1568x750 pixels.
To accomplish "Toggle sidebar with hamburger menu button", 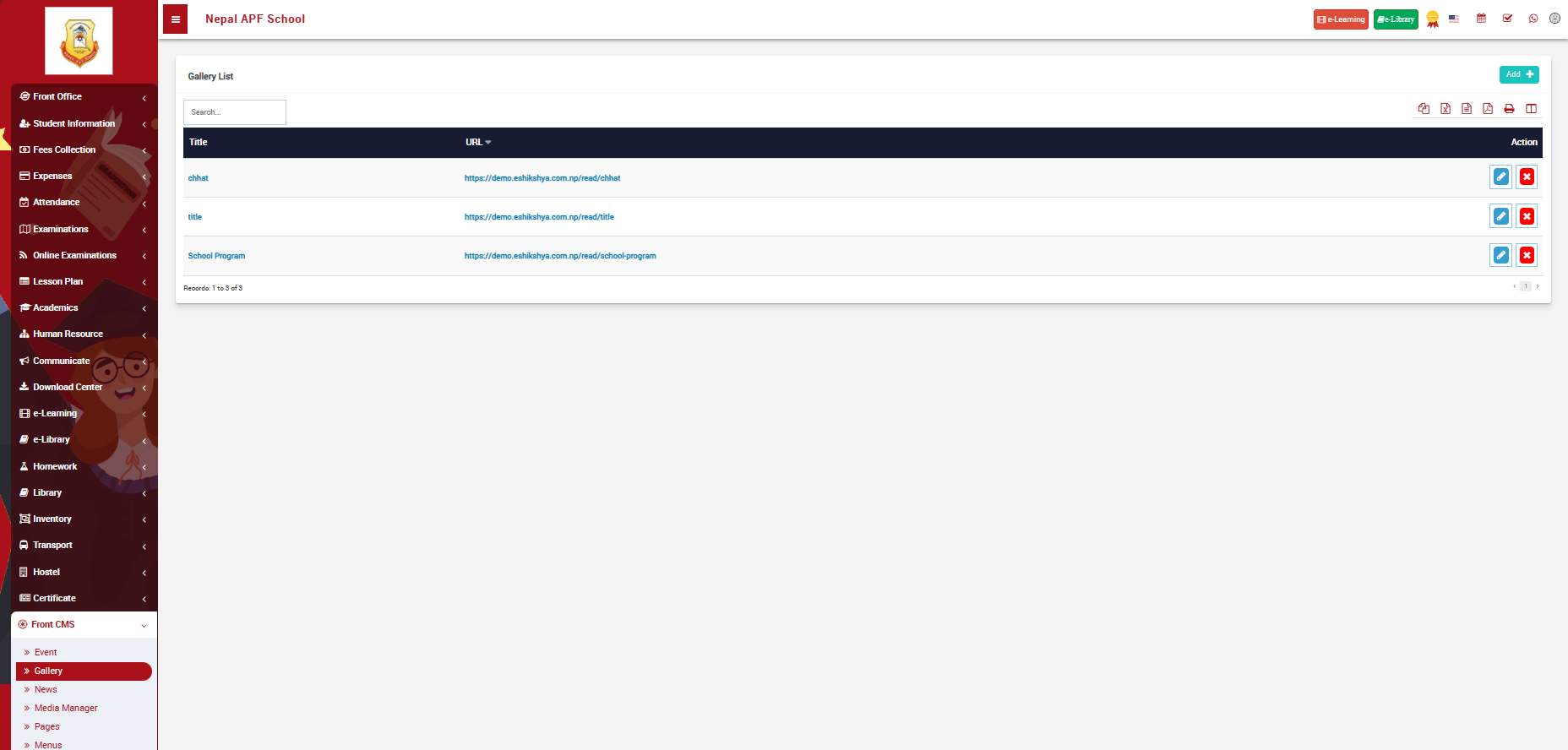I will [x=176, y=19].
